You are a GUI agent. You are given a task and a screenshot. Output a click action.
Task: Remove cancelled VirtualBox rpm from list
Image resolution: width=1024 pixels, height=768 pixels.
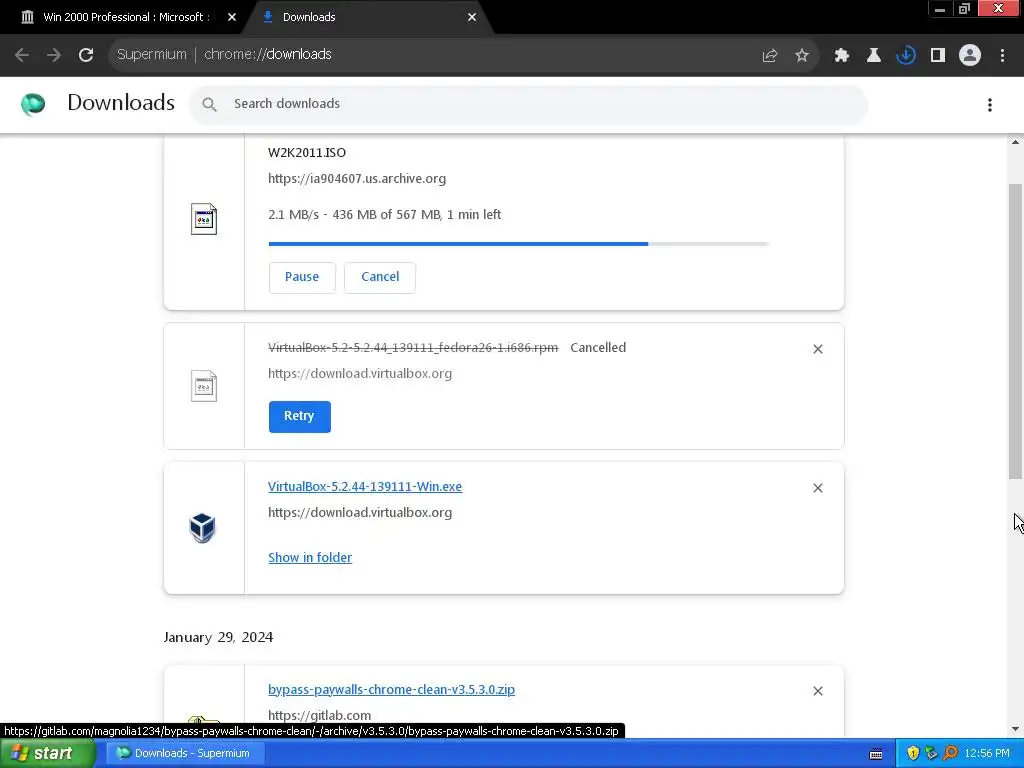click(x=818, y=349)
